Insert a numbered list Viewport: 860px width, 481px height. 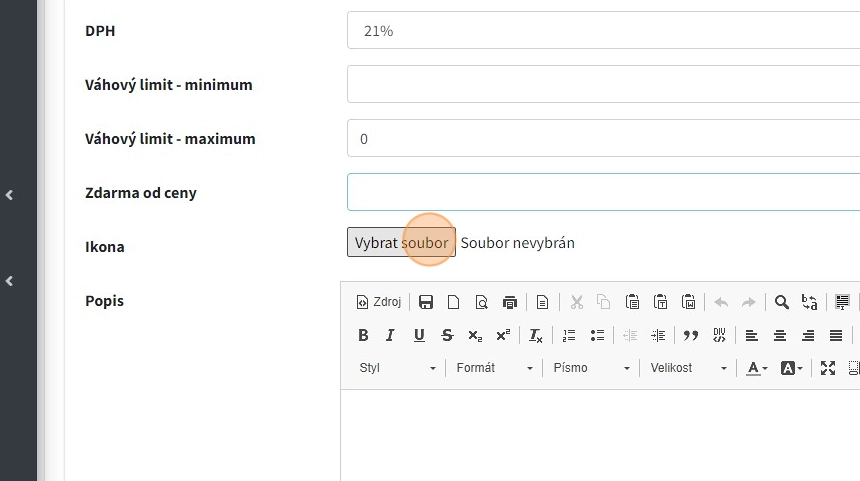(570, 335)
